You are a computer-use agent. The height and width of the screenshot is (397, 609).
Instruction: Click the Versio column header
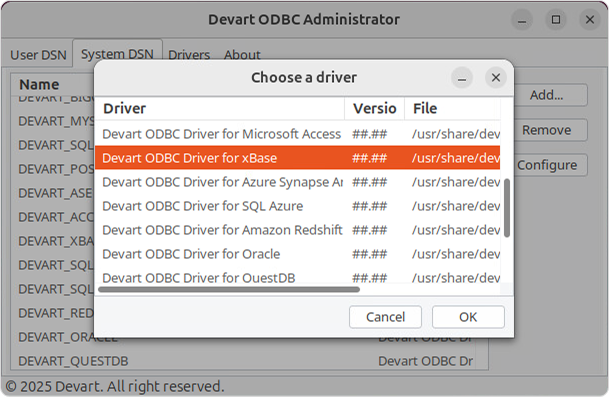coord(374,108)
